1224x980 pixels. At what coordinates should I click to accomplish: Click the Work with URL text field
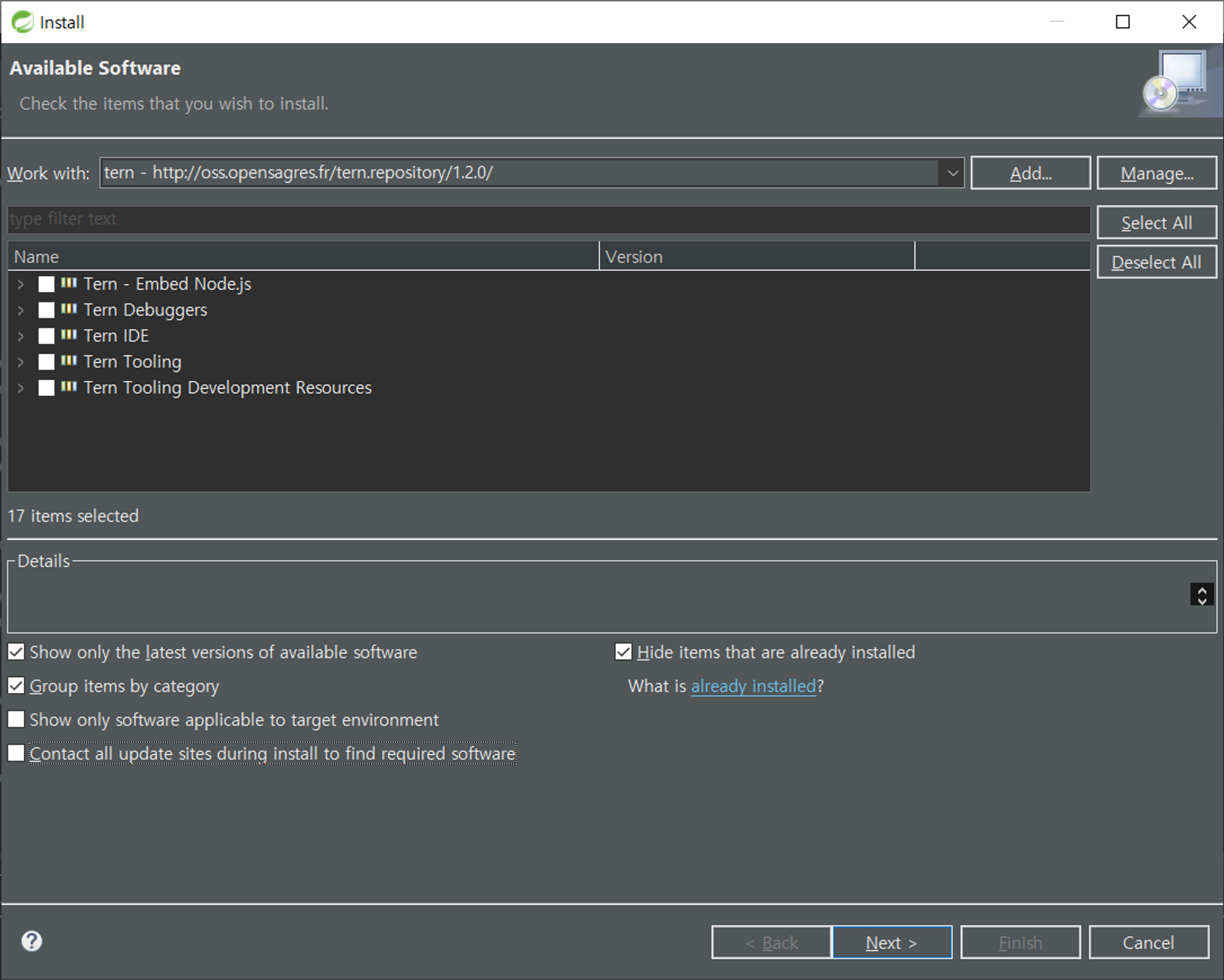[x=520, y=173]
